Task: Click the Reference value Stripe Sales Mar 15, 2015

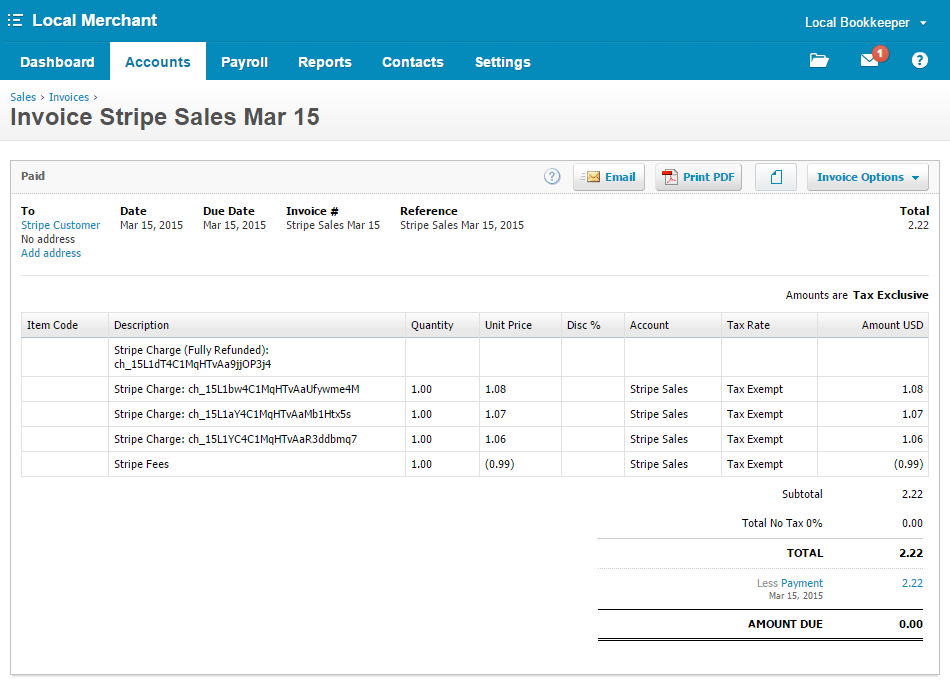Action: [462, 225]
